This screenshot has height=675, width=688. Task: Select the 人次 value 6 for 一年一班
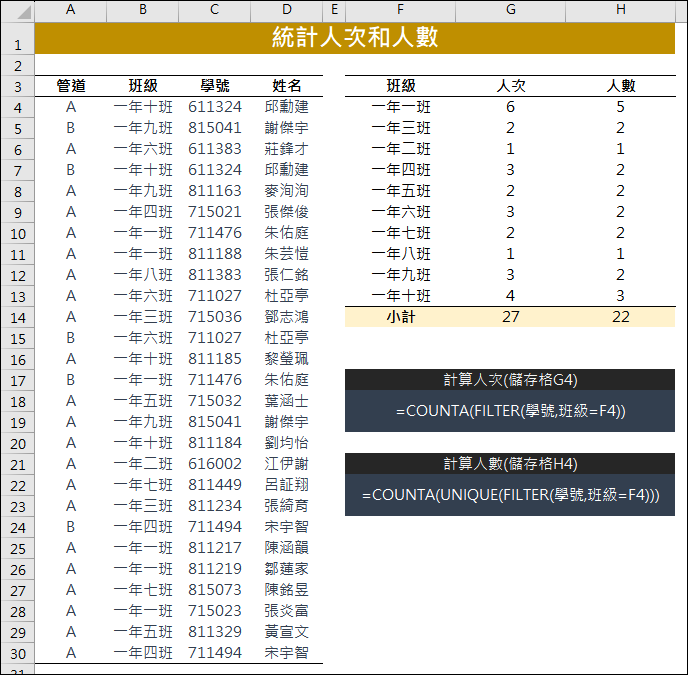click(x=511, y=107)
